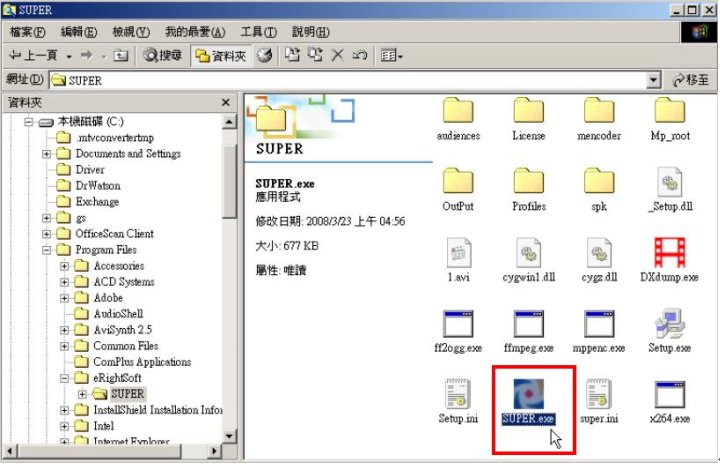Click folder tree scroll down arrow

click(230, 435)
